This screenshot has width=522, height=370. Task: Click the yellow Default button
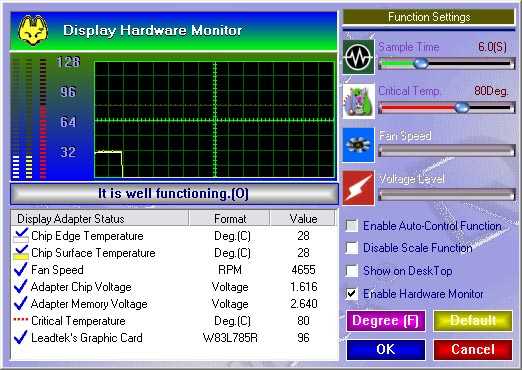pos(473,321)
